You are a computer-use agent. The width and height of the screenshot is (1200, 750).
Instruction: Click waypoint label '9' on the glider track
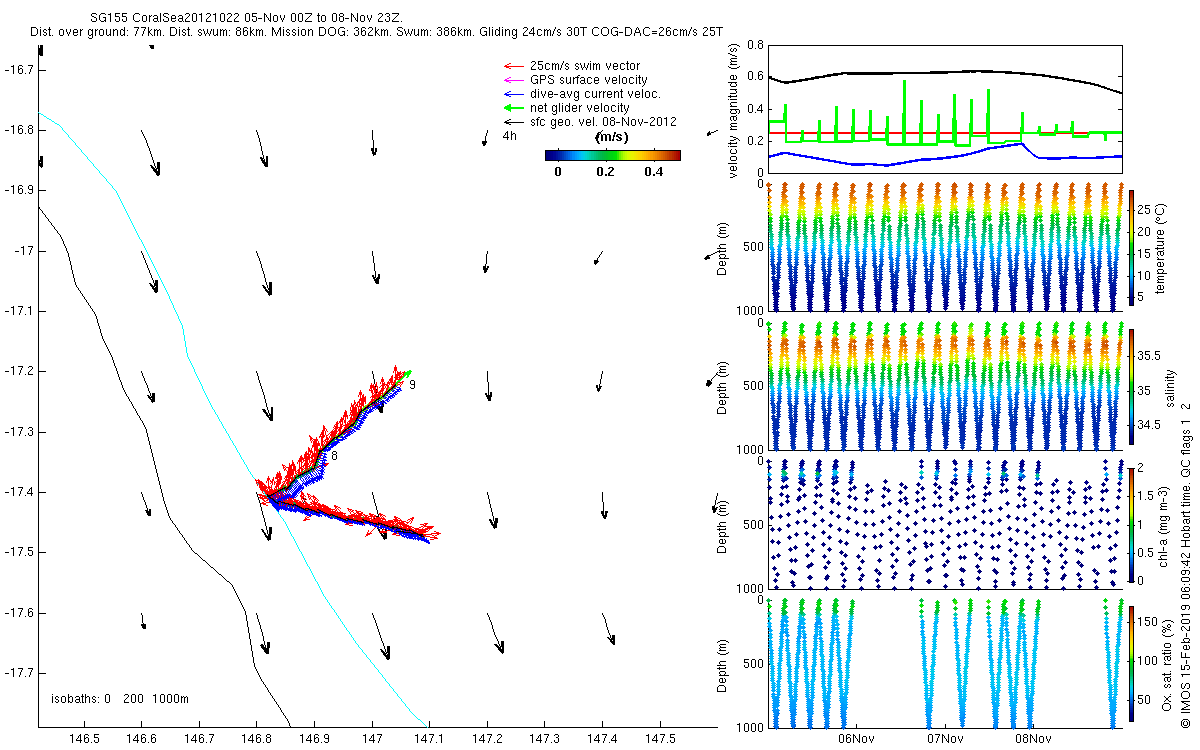coord(413,385)
